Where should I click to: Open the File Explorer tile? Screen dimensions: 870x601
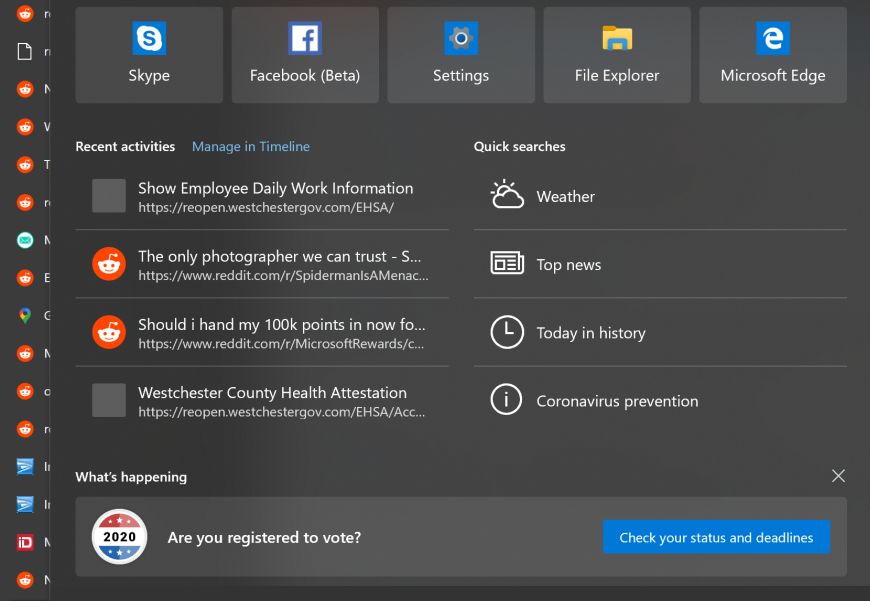[x=617, y=54]
